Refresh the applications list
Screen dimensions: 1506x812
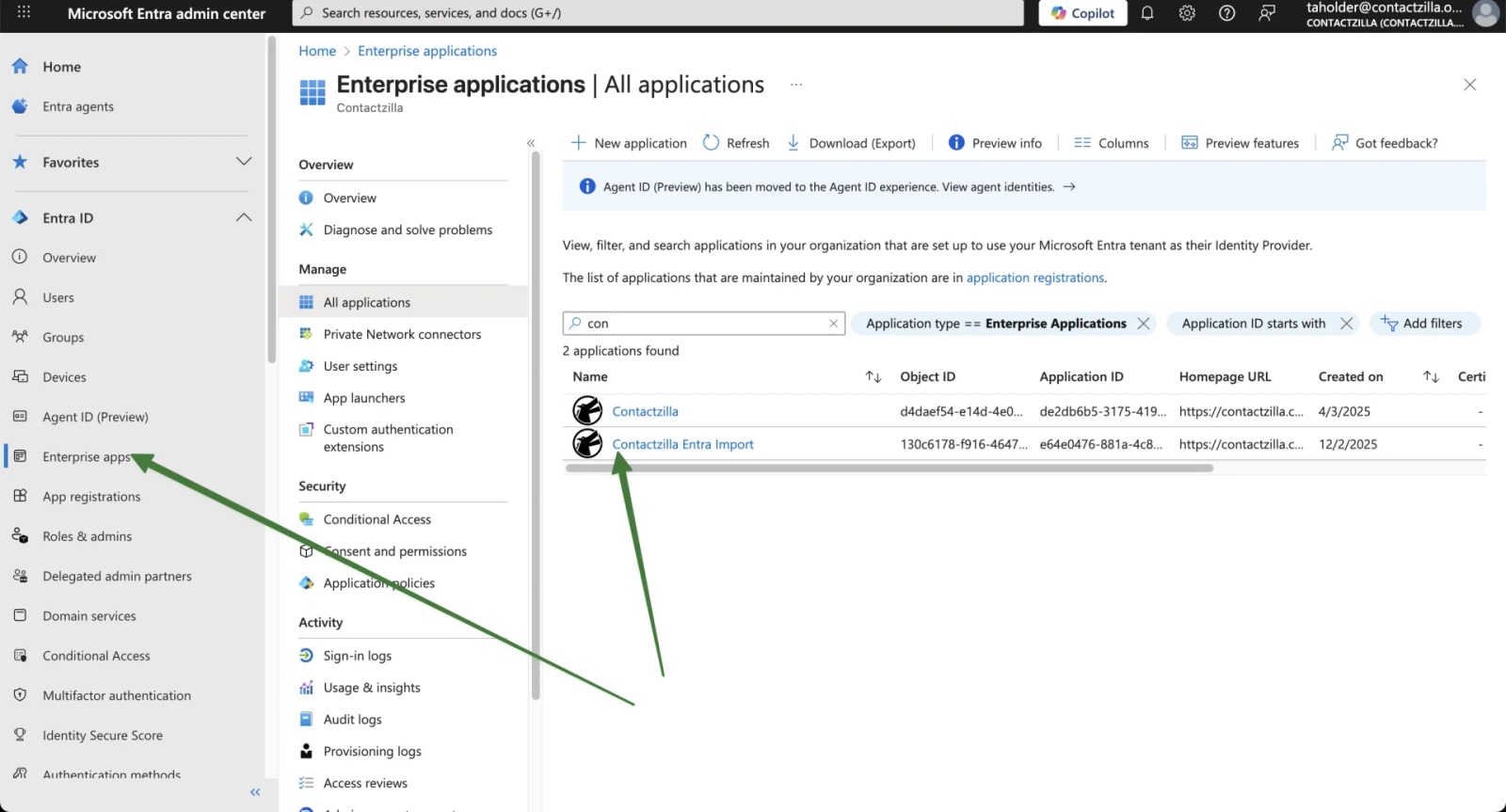tap(736, 143)
